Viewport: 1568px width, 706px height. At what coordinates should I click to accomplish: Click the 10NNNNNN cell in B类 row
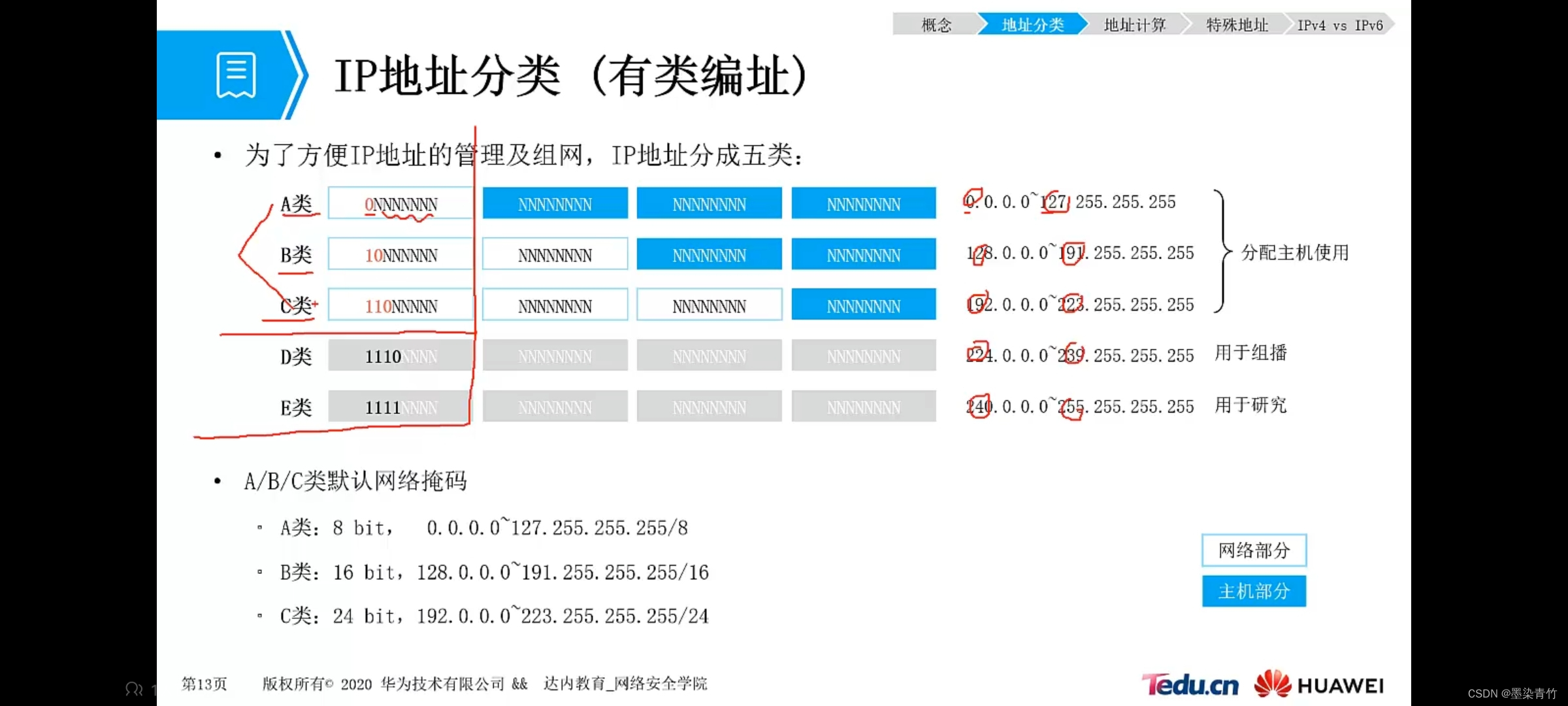(400, 254)
